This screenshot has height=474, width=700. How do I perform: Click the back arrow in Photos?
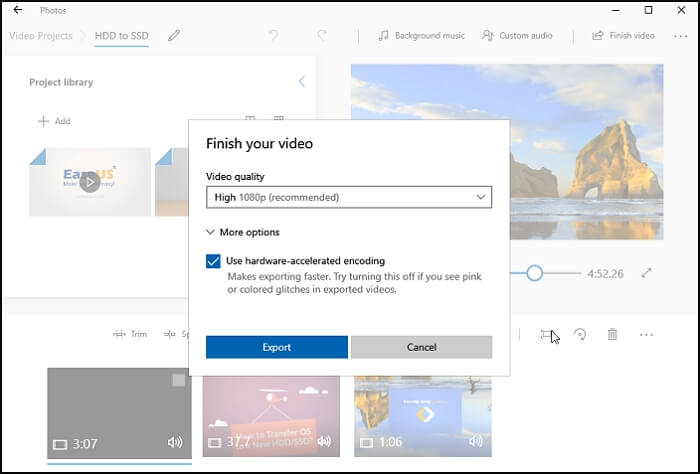coord(16,10)
